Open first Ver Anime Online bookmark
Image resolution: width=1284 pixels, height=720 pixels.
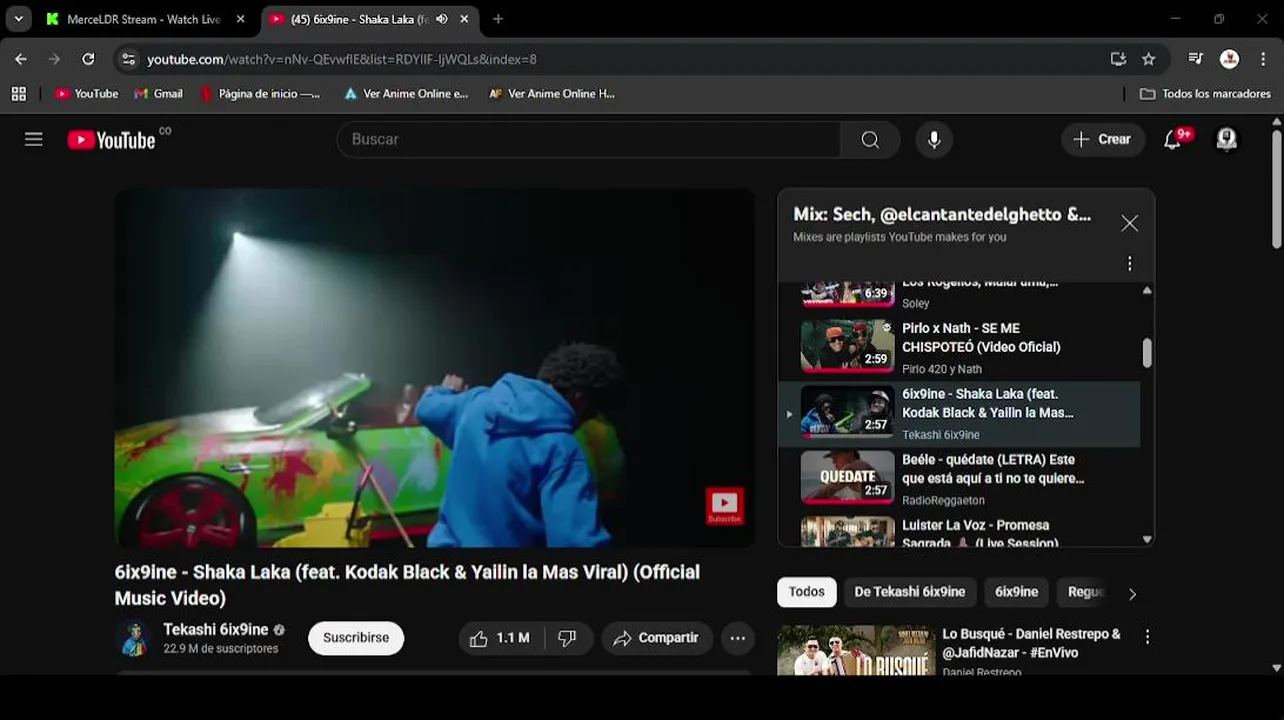(405, 94)
